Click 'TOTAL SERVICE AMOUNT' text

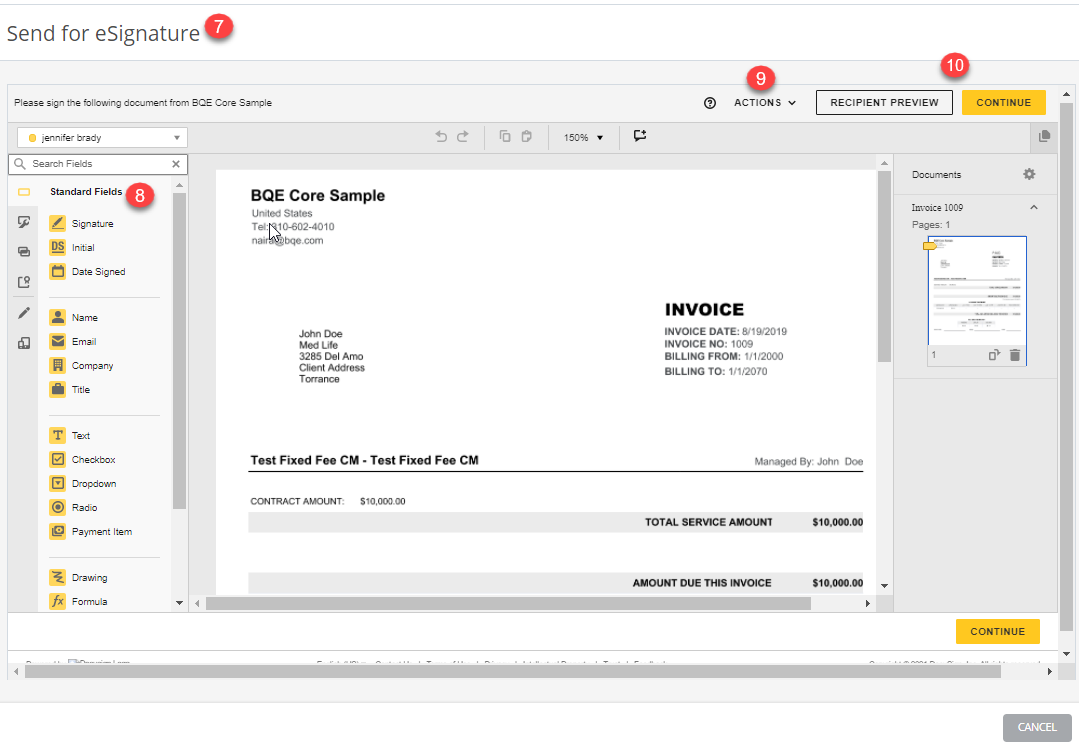pyautogui.click(x=708, y=522)
